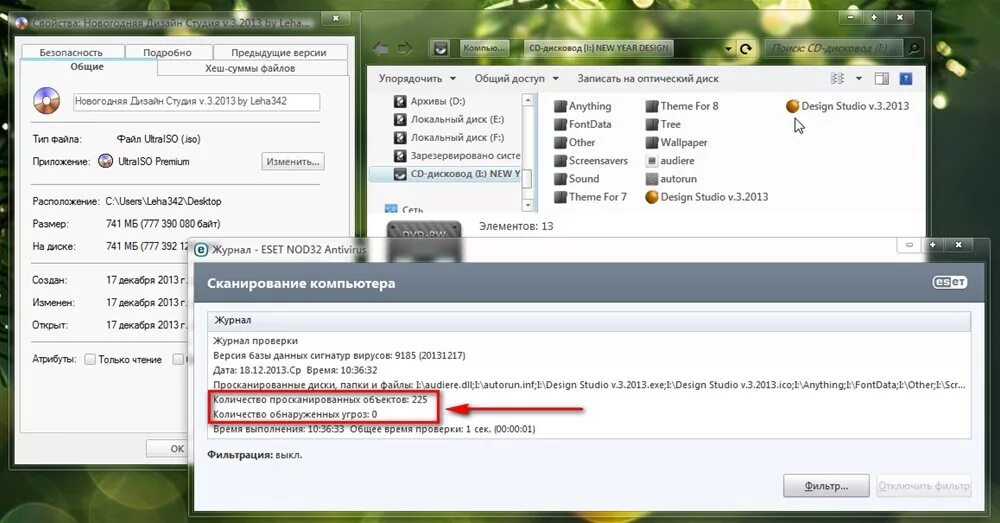Screen dimensions: 1000x523
Task: Click the Отключить фильтр button
Action: coord(923,486)
